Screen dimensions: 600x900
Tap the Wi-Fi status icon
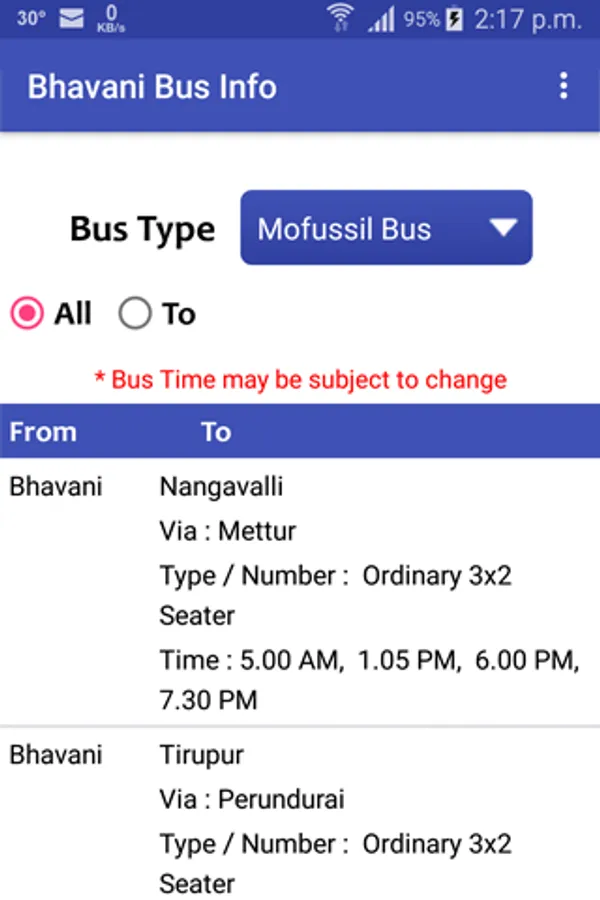tap(341, 18)
